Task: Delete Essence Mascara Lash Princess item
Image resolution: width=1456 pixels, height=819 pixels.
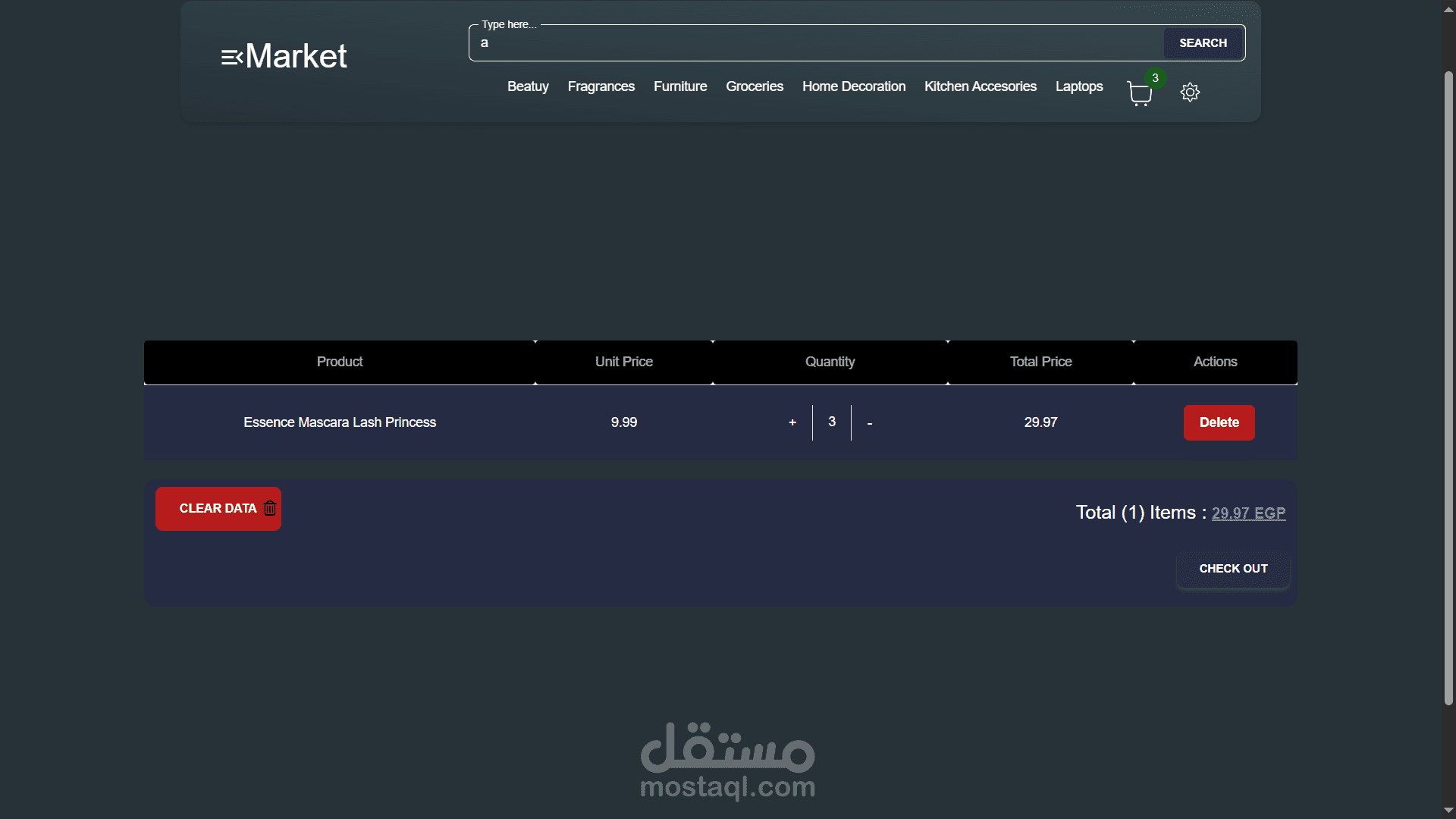Action: 1219,422
